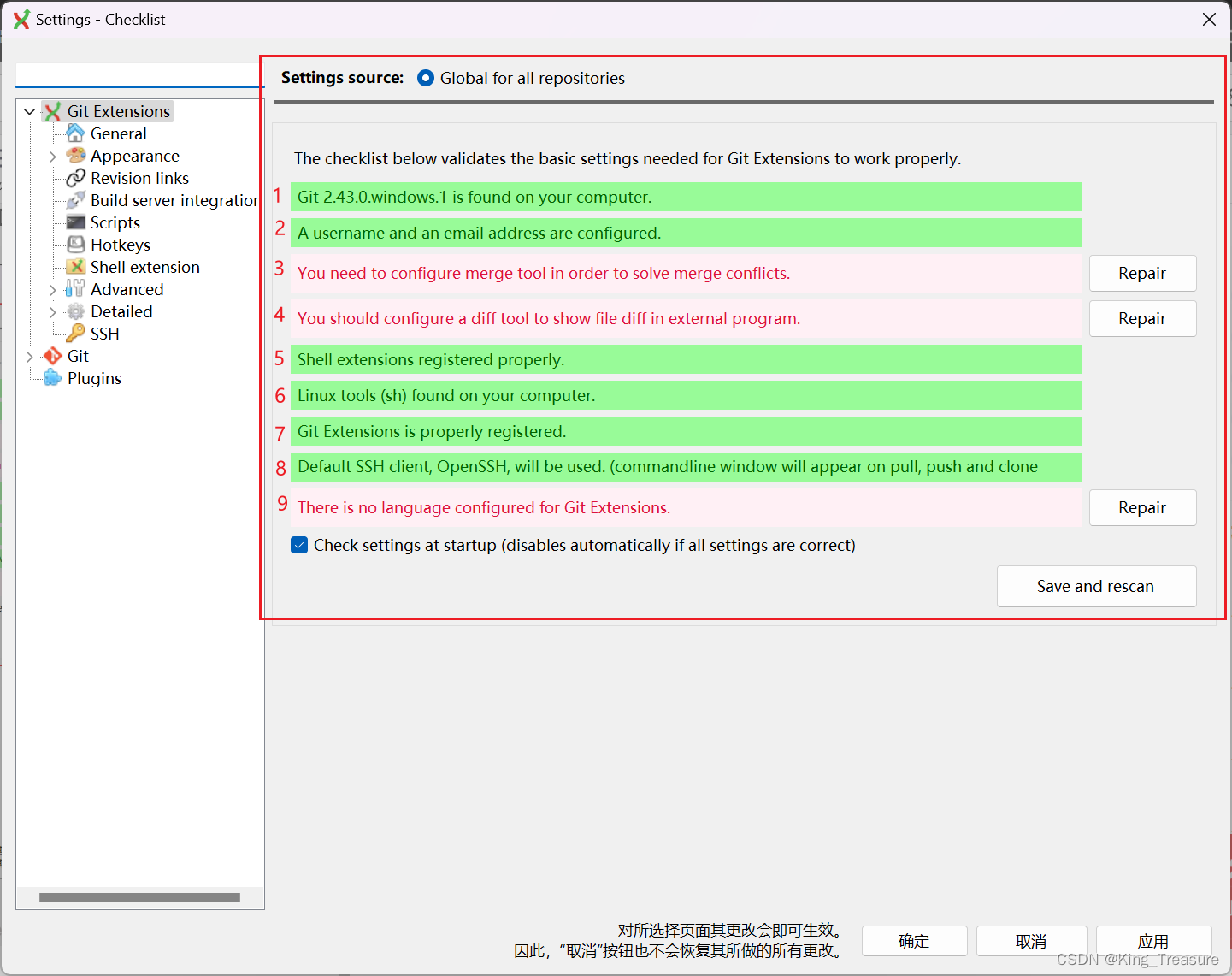1232x976 pixels.
Task: Select the Scripts tree entry
Action: pyautogui.click(x=115, y=222)
